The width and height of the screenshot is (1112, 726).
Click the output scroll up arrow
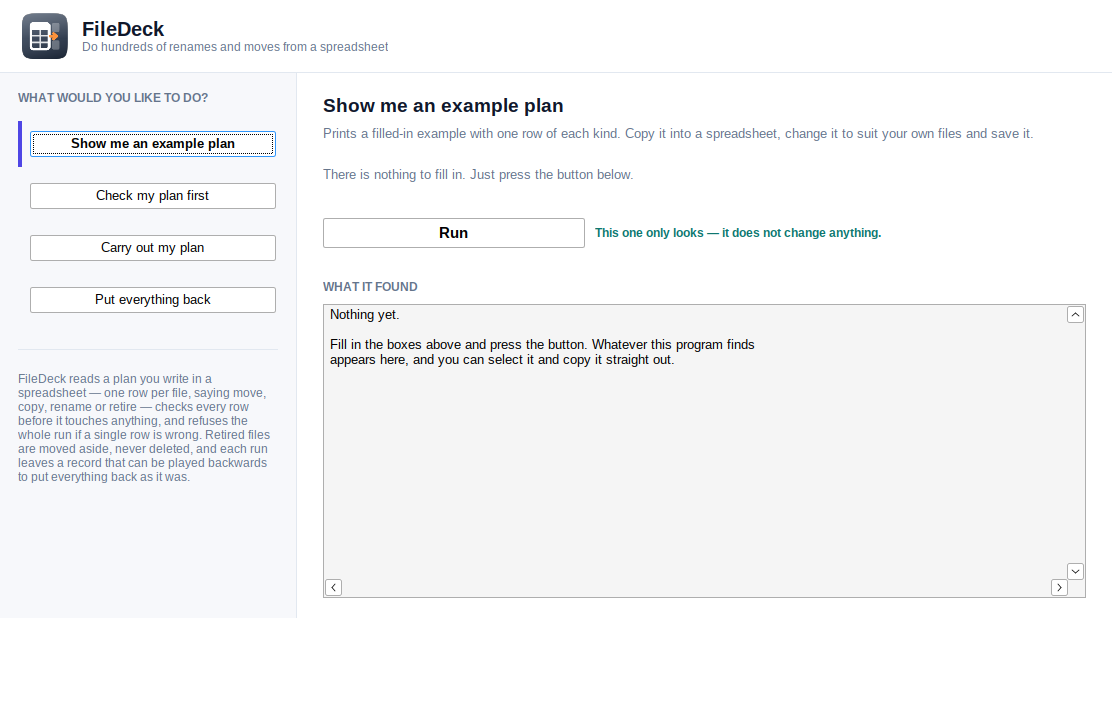coord(1075,314)
